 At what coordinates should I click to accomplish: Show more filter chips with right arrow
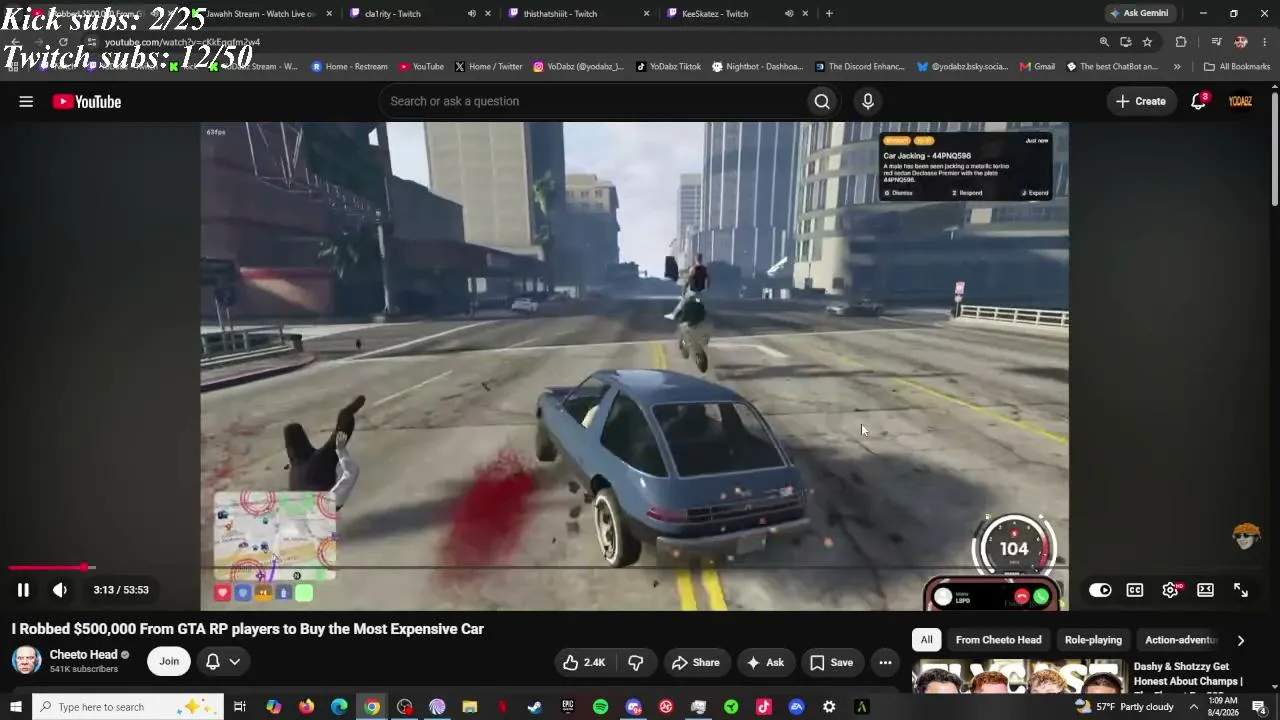point(1241,640)
